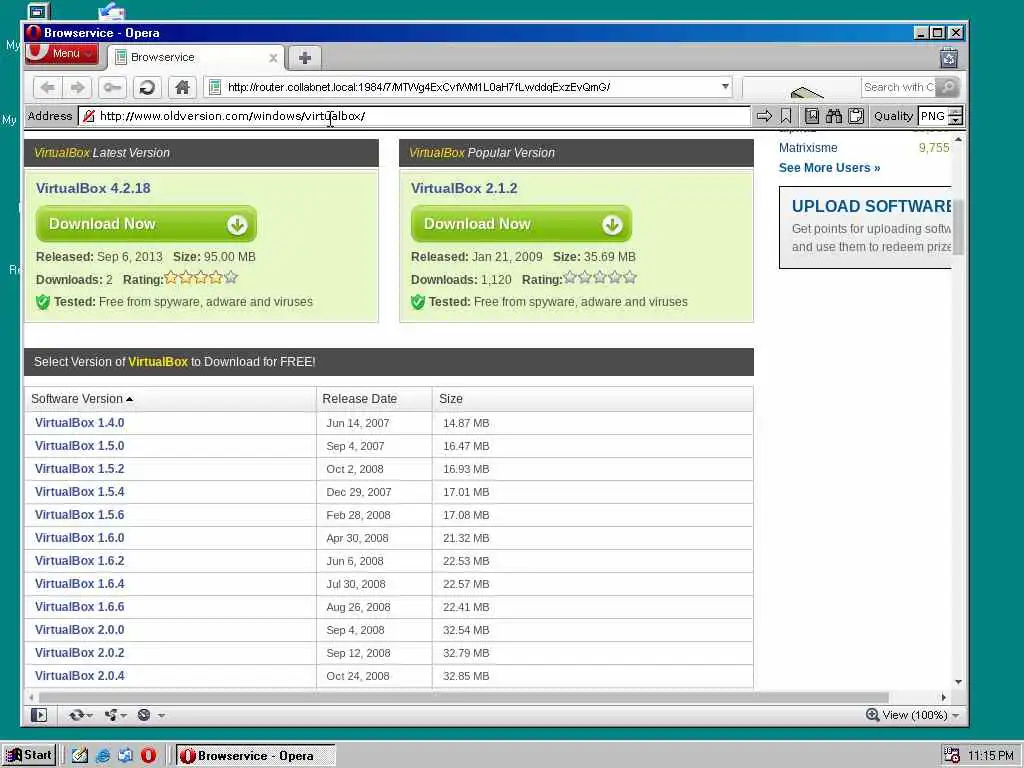Click the page scroll down arrow
Screen dimensions: 1024x768
point(958,682)
